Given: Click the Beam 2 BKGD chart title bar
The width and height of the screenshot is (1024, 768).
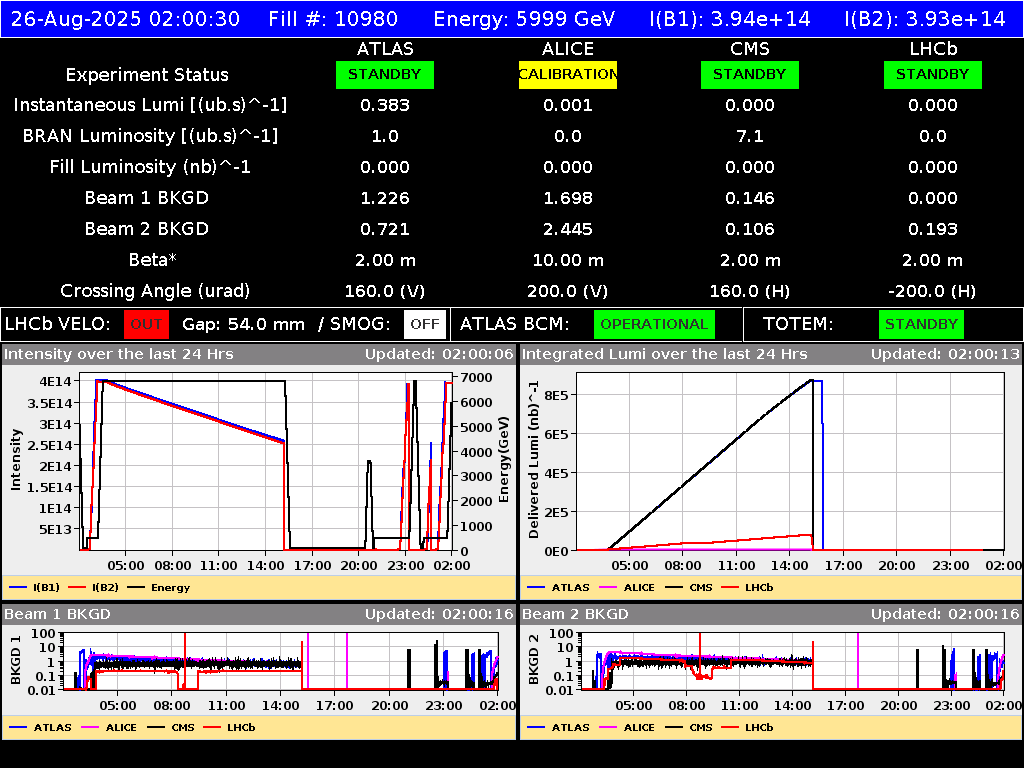Looking at the screenshot, I should tap(771, 614).
